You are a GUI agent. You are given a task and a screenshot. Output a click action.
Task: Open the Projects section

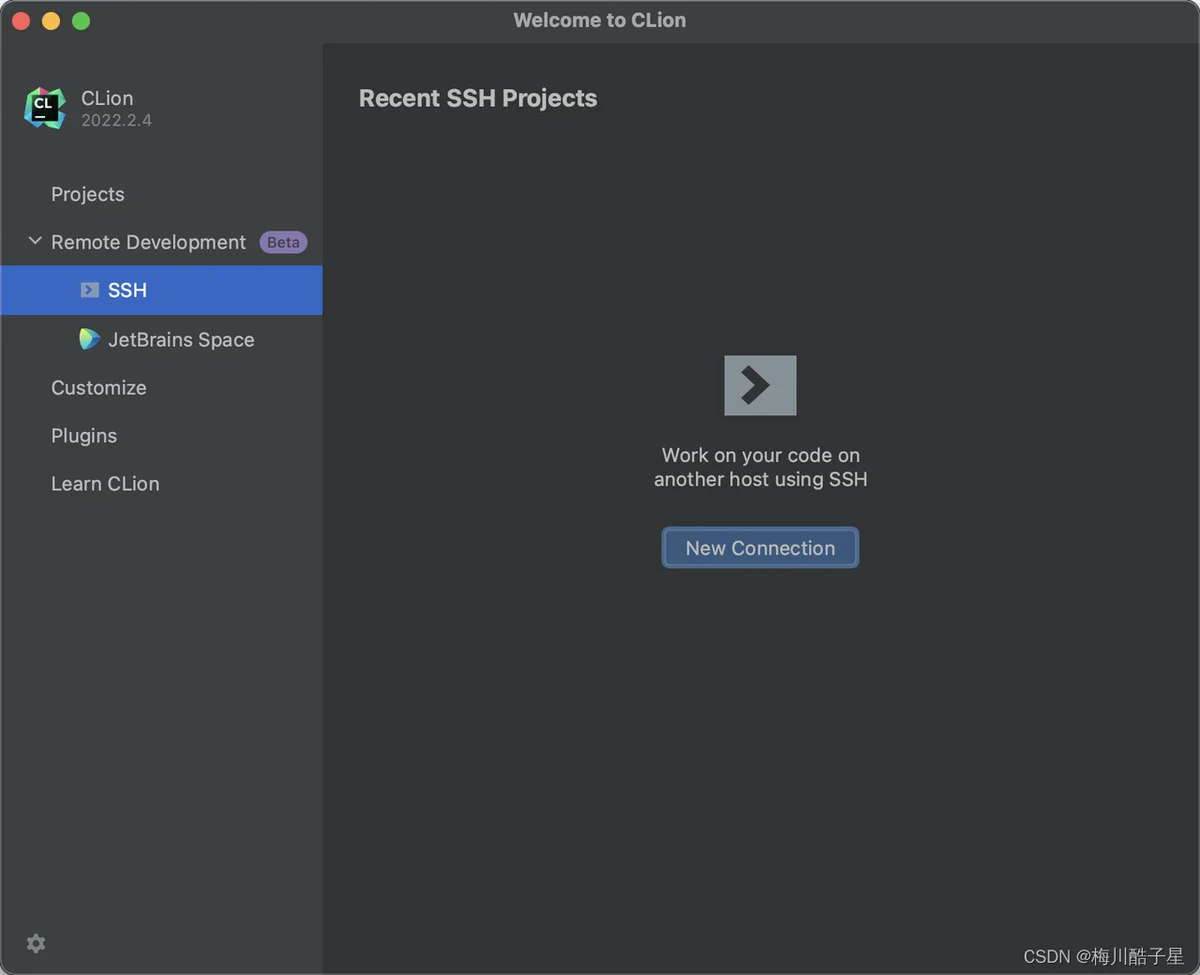88,194
